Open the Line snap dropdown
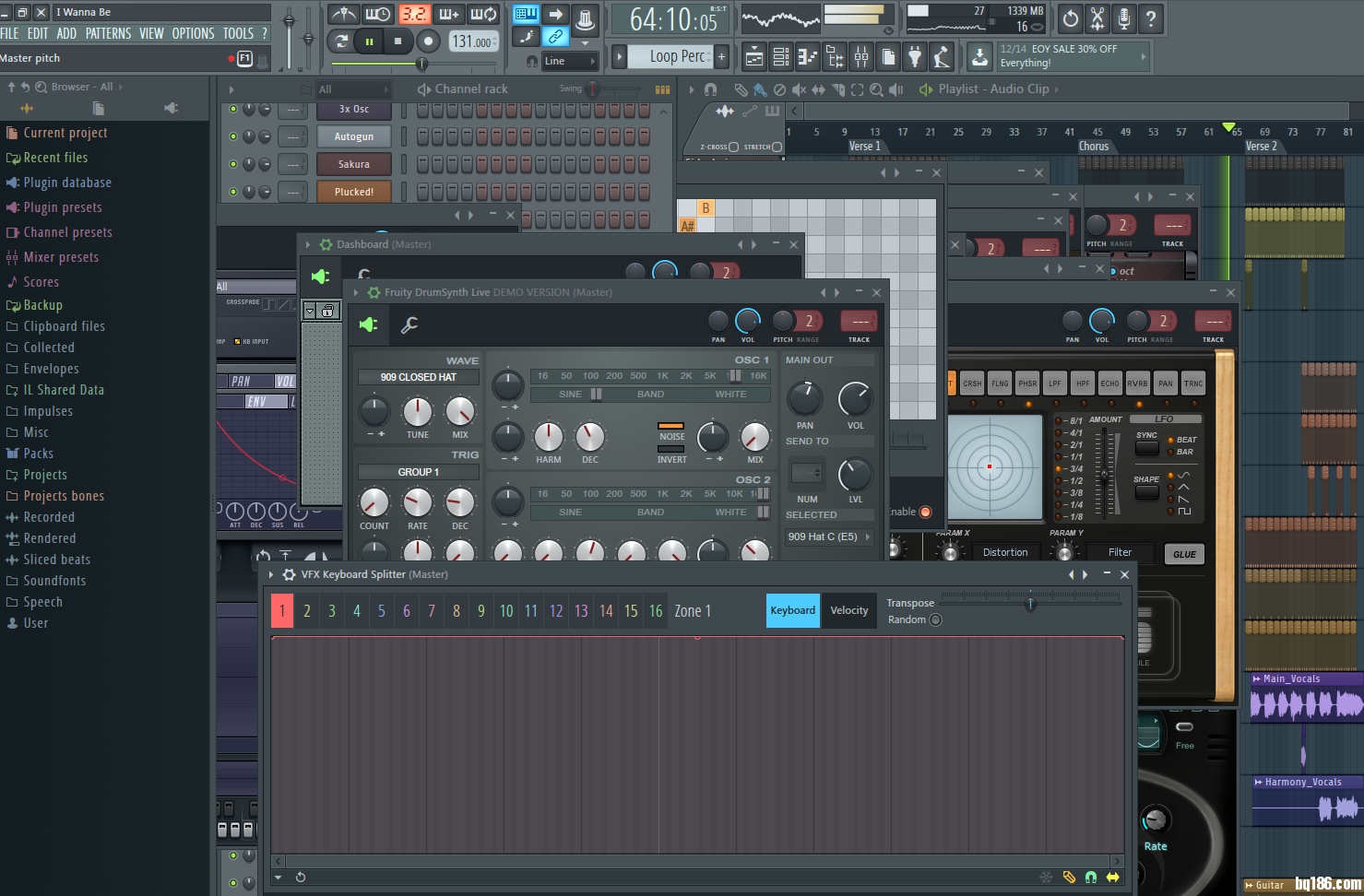 [569, 61]
